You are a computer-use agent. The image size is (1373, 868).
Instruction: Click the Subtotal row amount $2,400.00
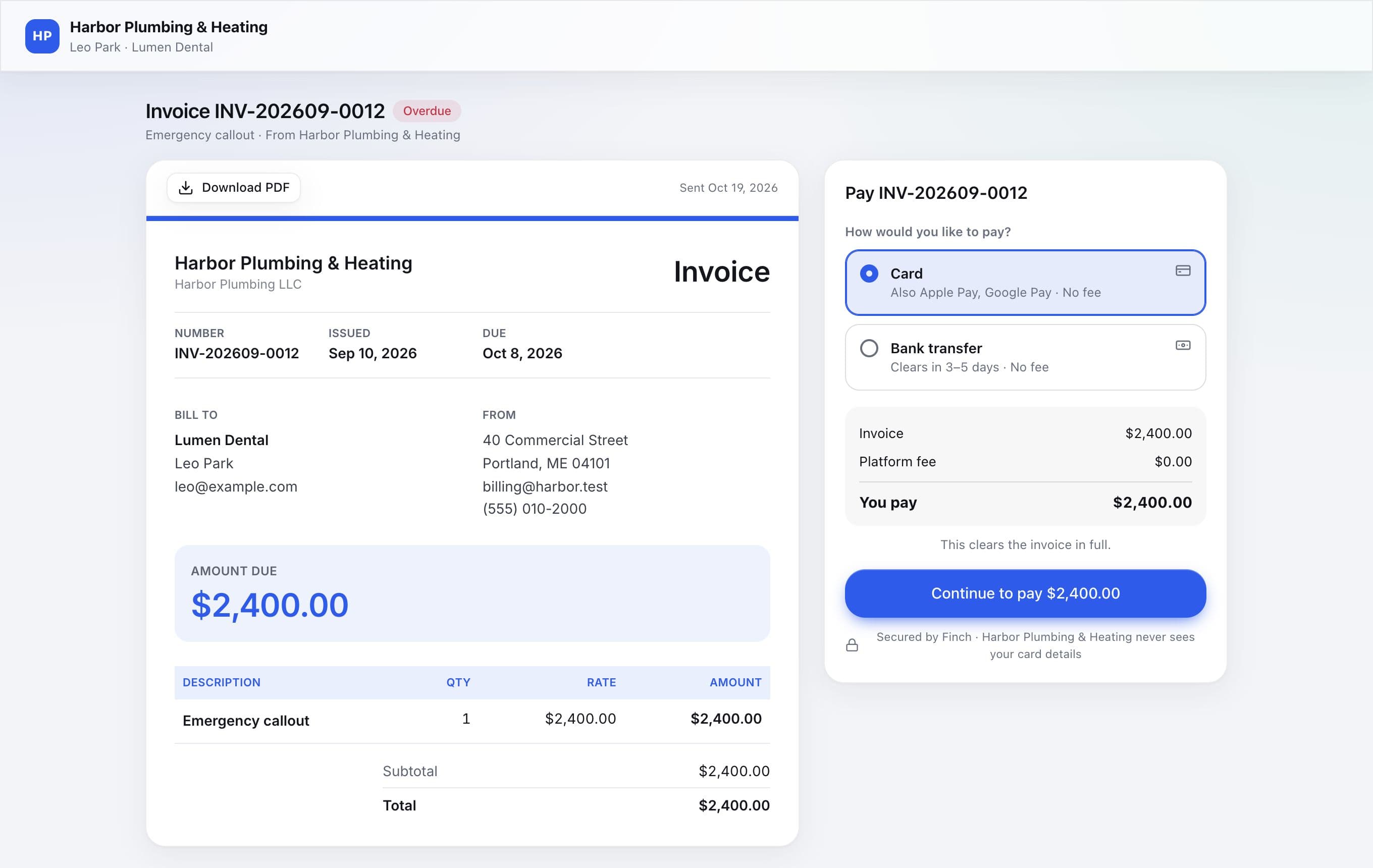734,771
